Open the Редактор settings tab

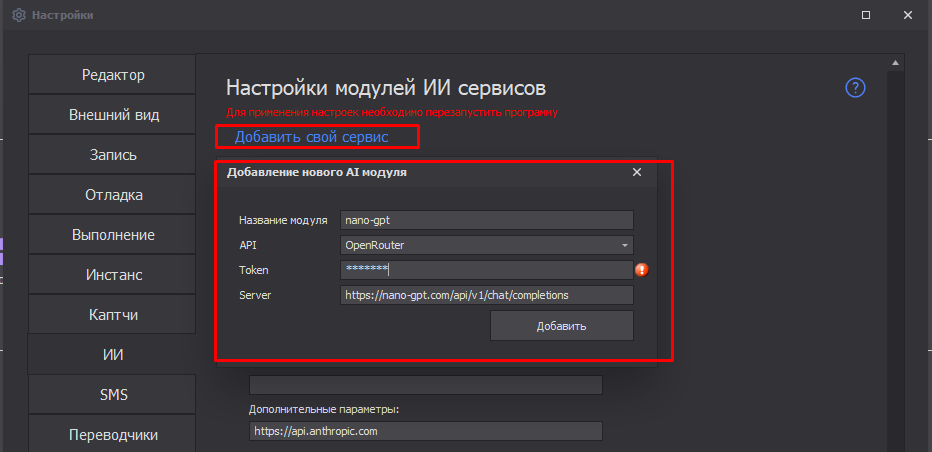tap(112, 74)
